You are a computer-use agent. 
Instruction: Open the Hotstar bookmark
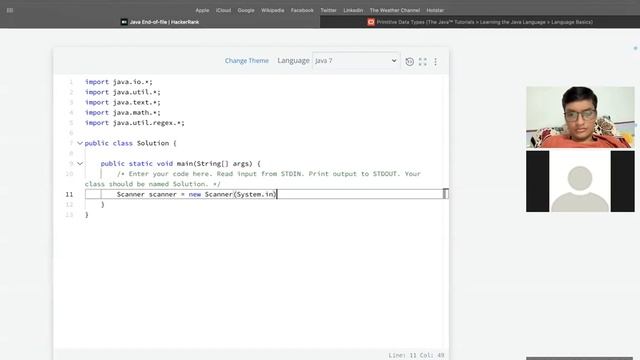435,10
